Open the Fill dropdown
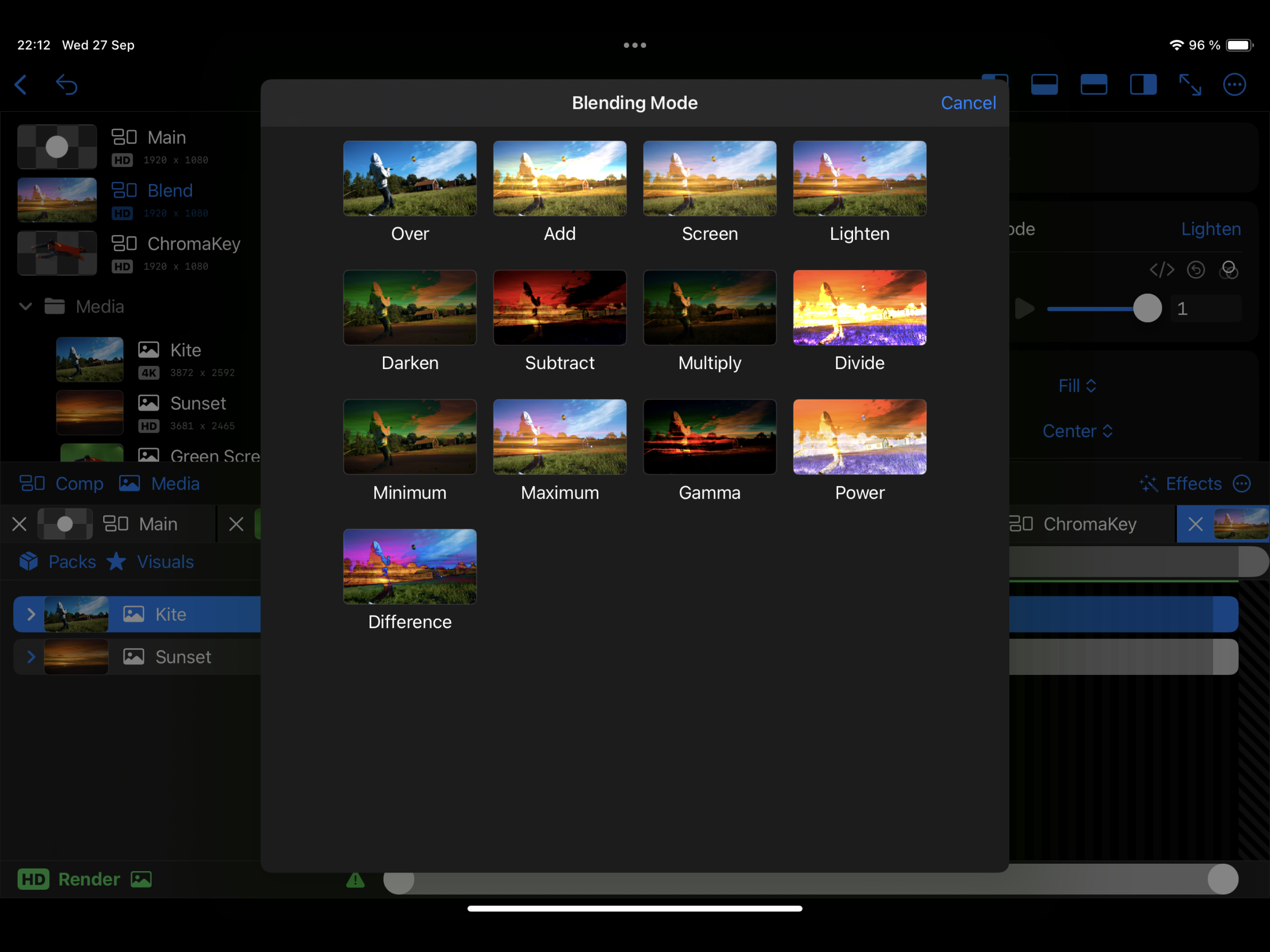 point(1077,386)
